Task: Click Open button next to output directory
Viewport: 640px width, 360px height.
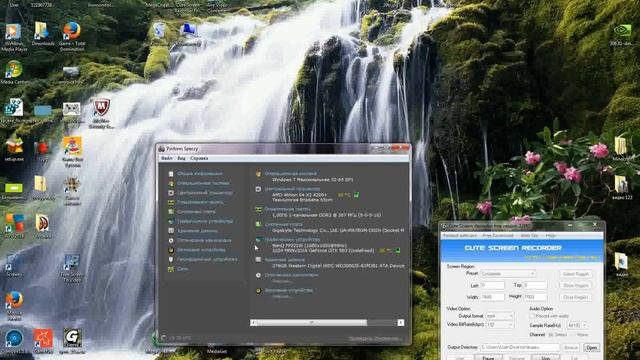Action: coord(591,348)
